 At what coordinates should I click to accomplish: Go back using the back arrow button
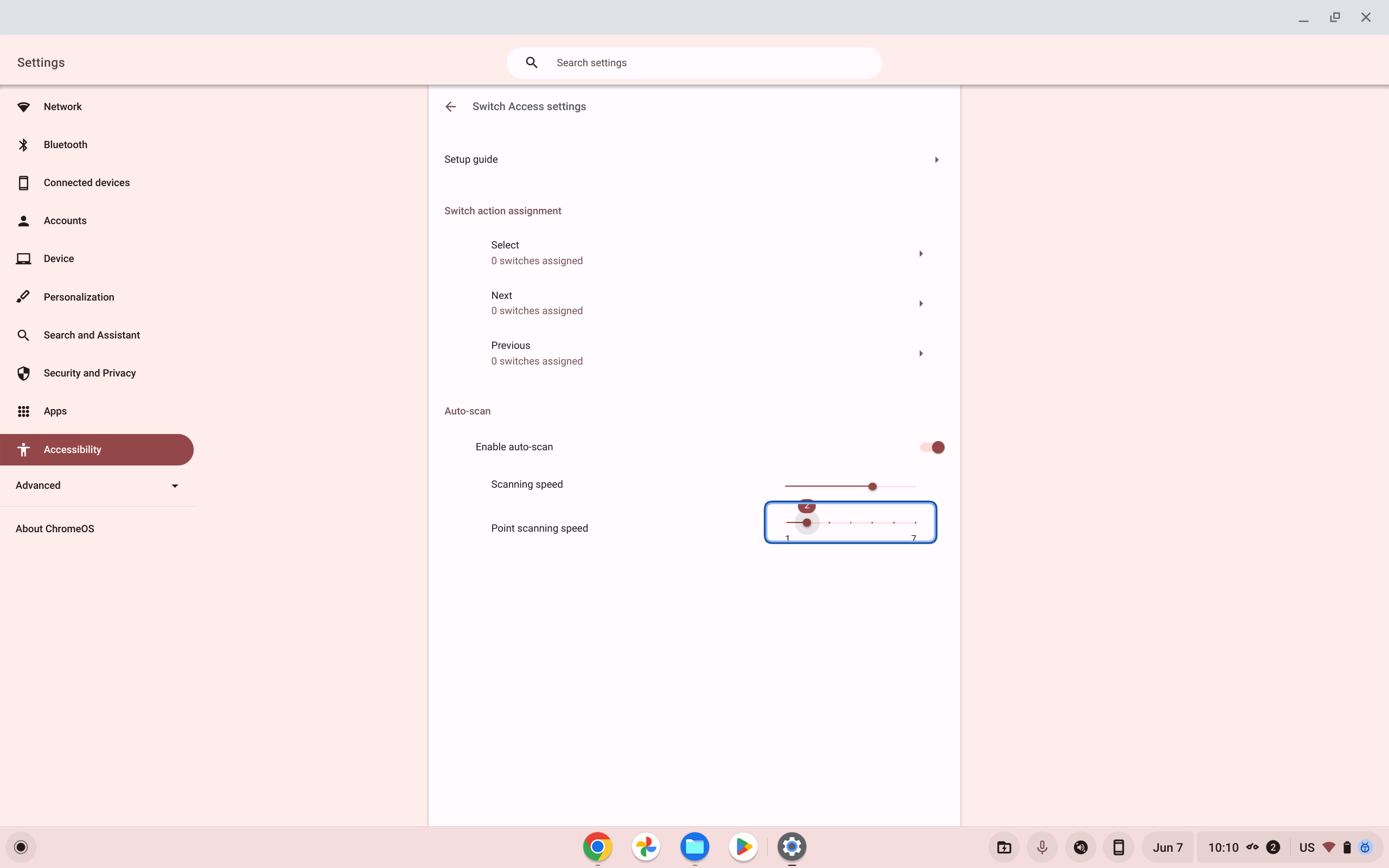coord(450,106)
